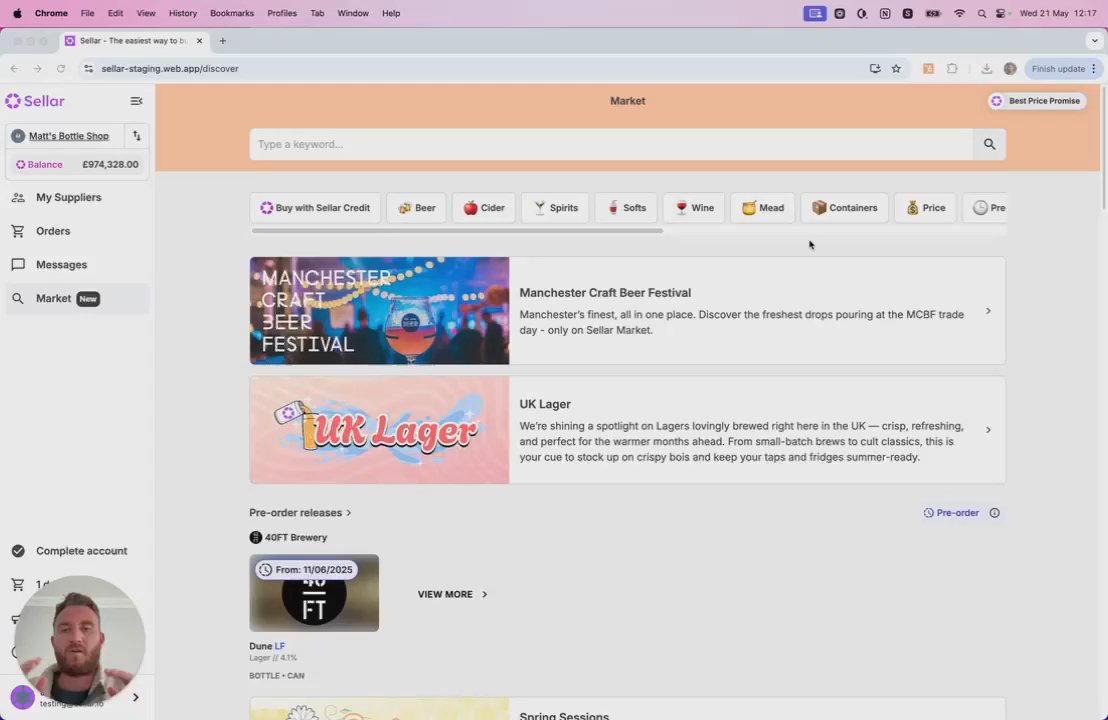Bookmark this page with star icon
The height and width of the screenshot is (720, 1108).
pos(896,69)
